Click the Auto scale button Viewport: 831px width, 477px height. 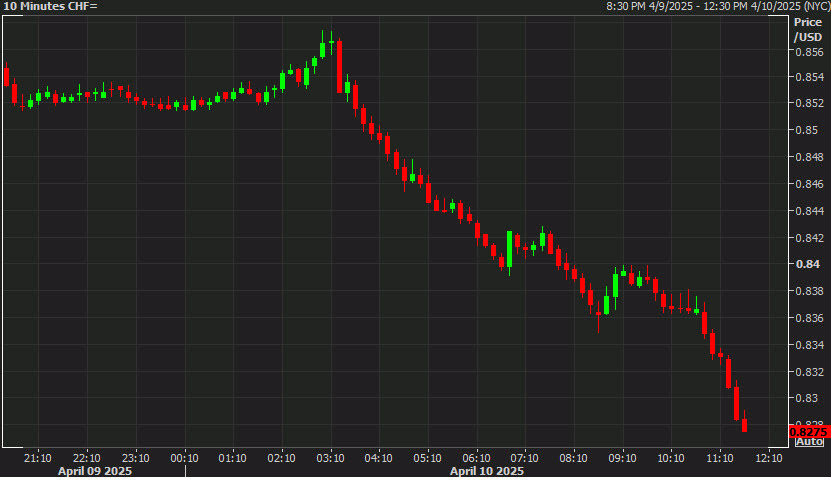(809, 441)
